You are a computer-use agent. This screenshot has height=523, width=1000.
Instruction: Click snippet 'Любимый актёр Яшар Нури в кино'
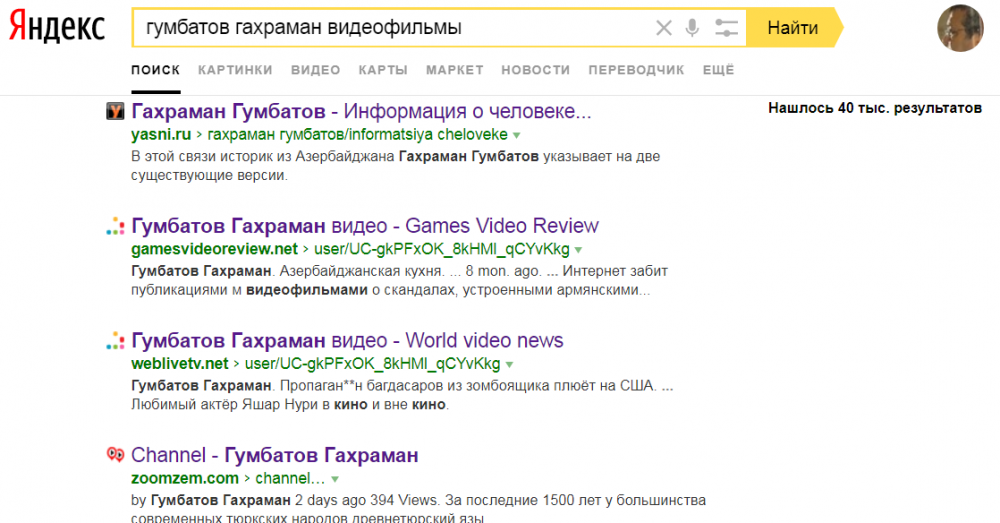(249, 404)
